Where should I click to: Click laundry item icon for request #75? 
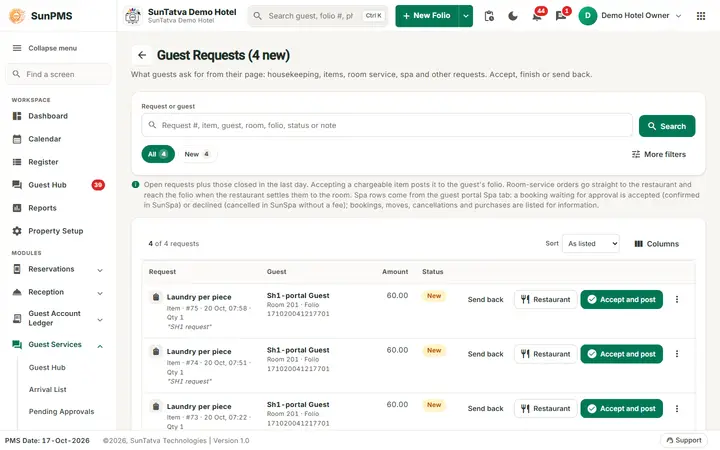[156, 297]
